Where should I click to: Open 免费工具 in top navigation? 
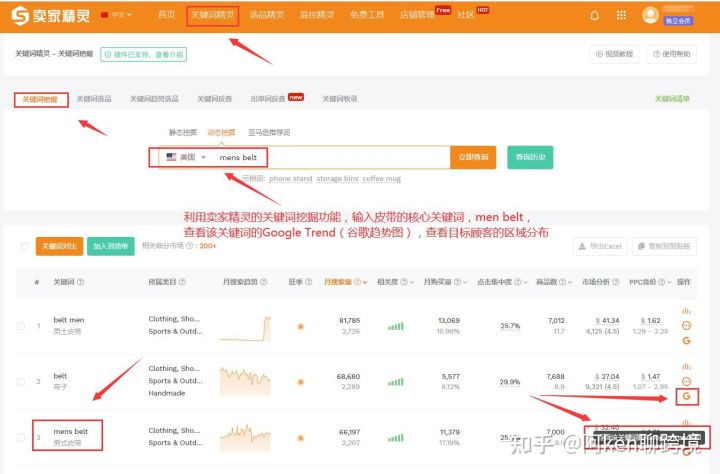(x=367, y=15)
